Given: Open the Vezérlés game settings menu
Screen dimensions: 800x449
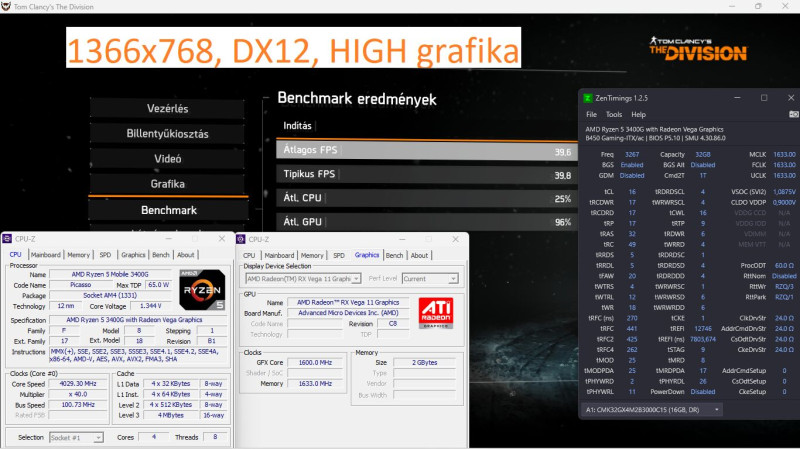Looking at the screenshot, I should 167,109.
